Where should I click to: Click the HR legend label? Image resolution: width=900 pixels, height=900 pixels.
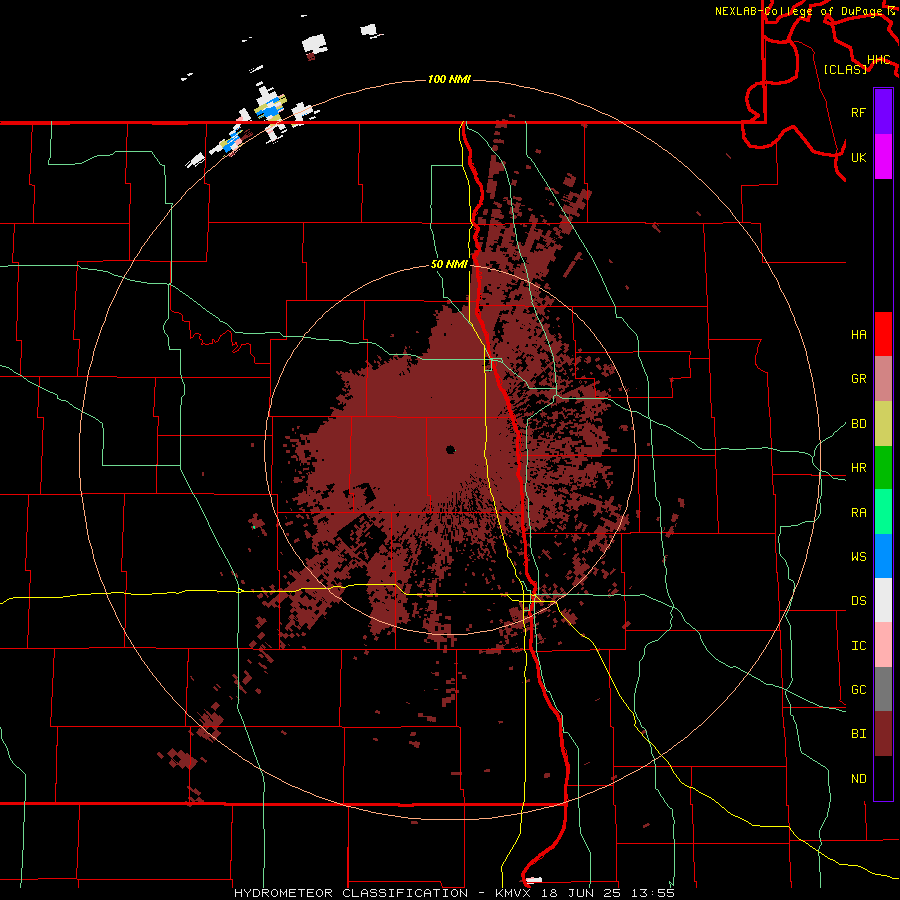click(858, 468)
